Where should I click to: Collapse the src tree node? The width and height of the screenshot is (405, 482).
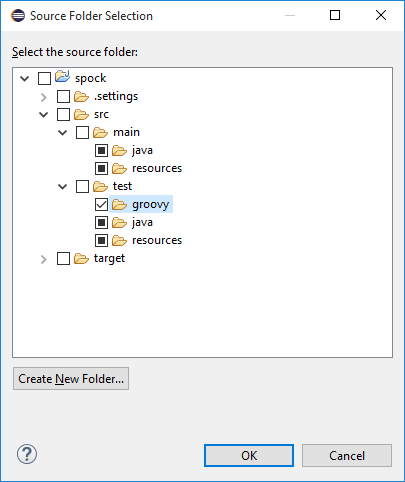click(44, 115)
